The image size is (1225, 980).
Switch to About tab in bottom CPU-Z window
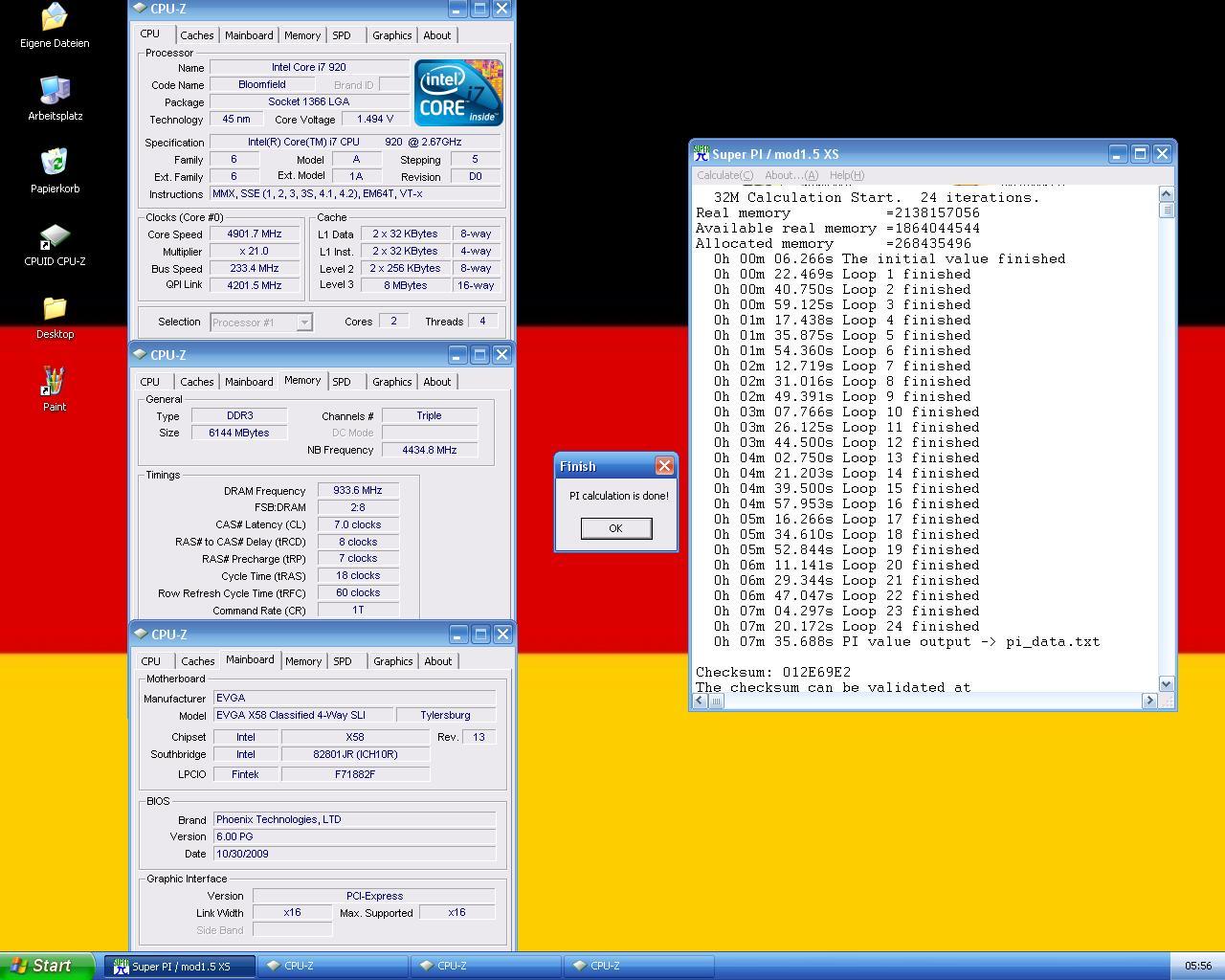click(438, 661)
